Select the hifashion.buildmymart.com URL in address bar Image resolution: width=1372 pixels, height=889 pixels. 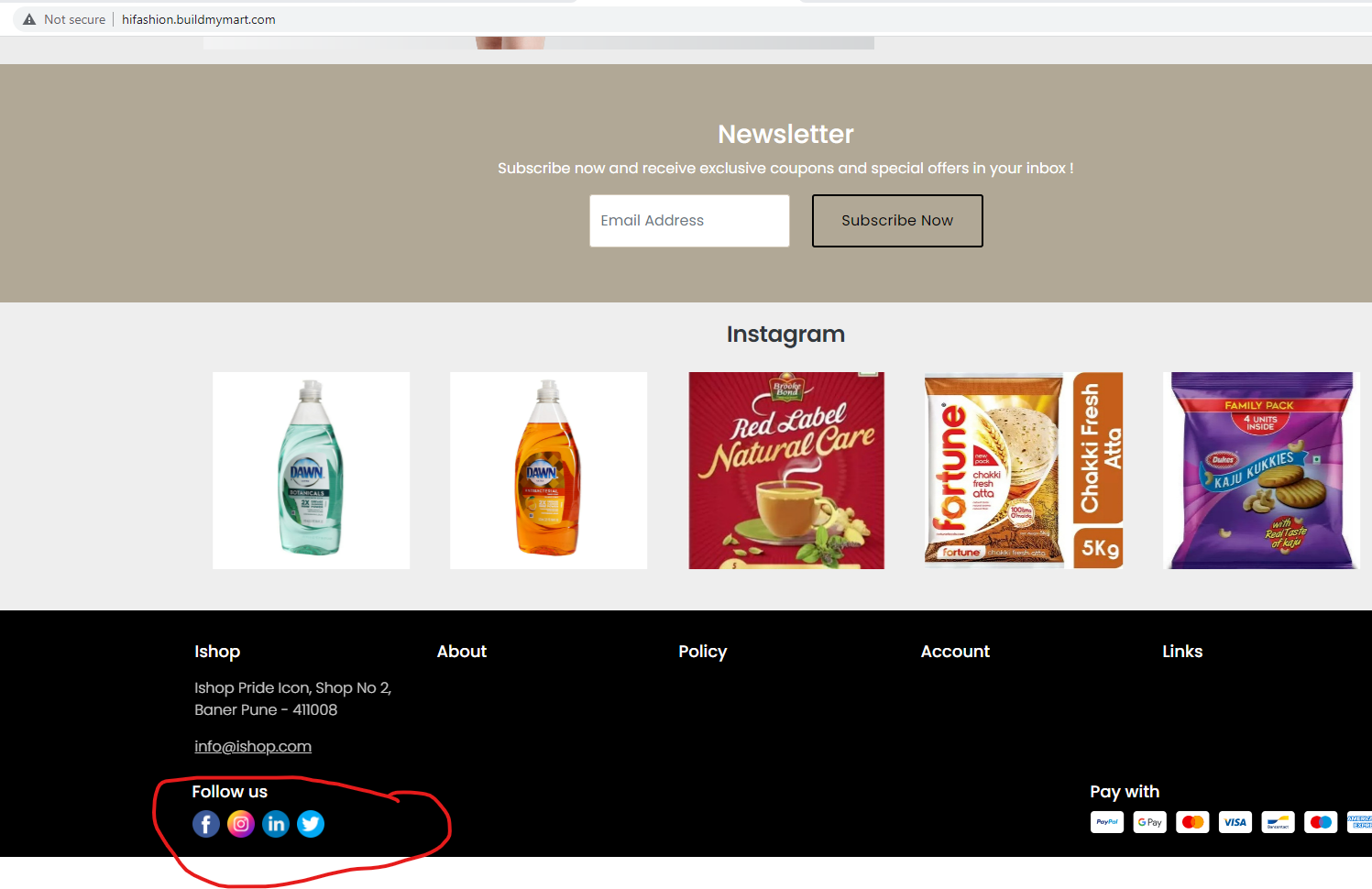pos(199,19)
